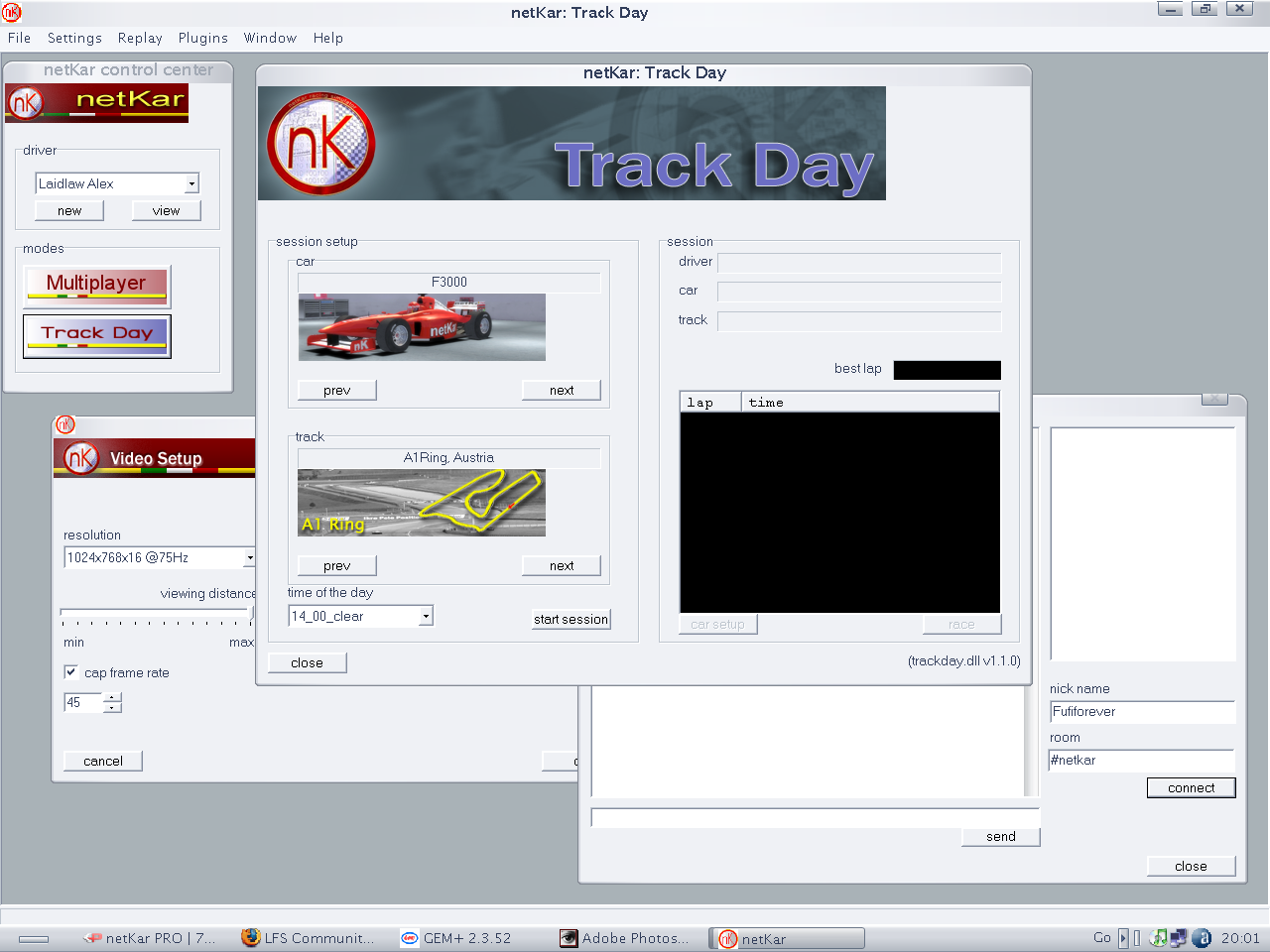Increase the frame rate cap with up arrow

click(112, 697)
